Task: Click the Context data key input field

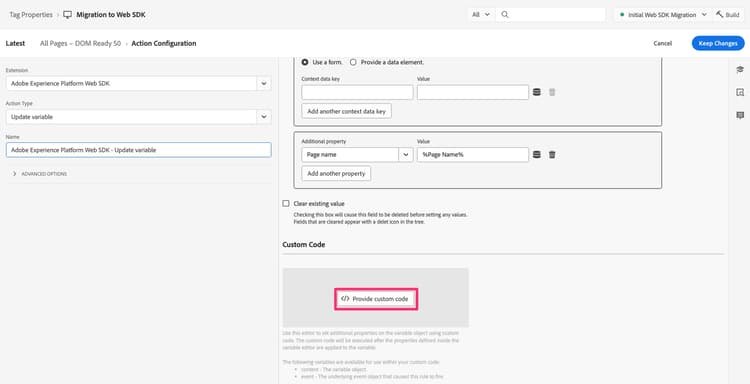Action: 357,92
